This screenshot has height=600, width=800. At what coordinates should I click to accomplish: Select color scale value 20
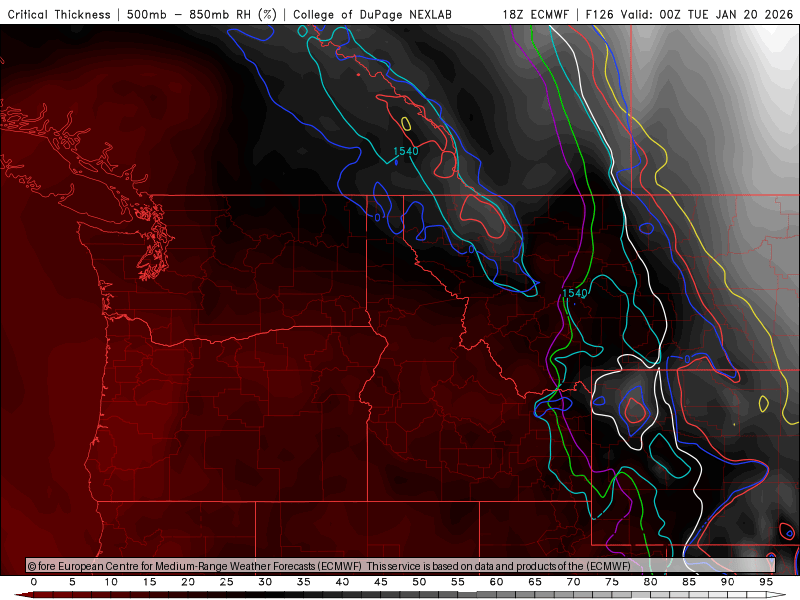[188, 582]
